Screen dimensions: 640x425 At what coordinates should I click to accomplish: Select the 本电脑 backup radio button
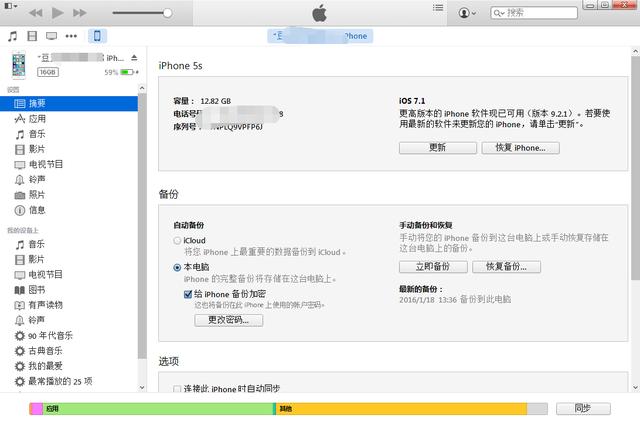(x=177, y=268)
